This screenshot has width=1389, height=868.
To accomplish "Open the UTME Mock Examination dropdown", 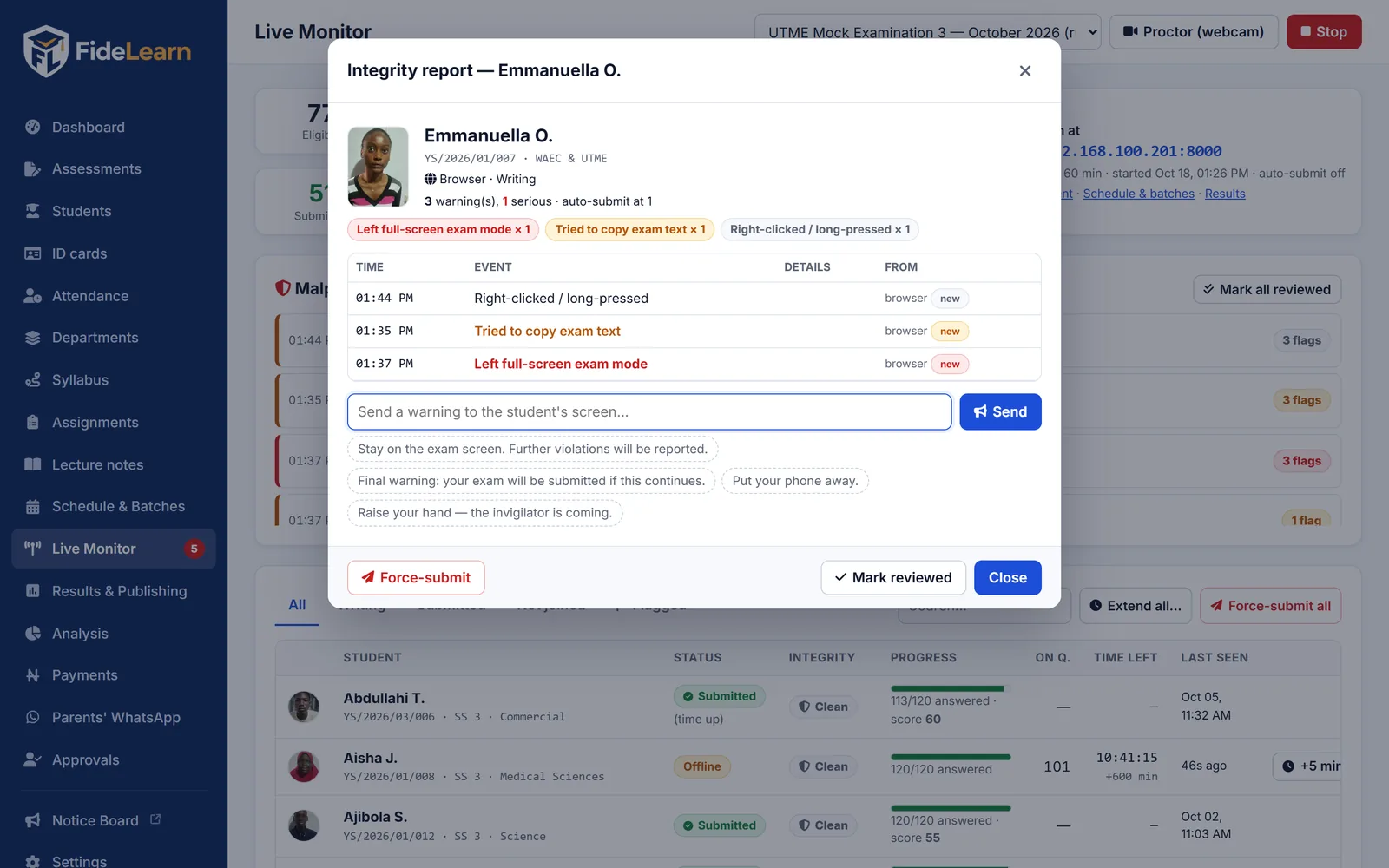I will [x=928, y=32].
